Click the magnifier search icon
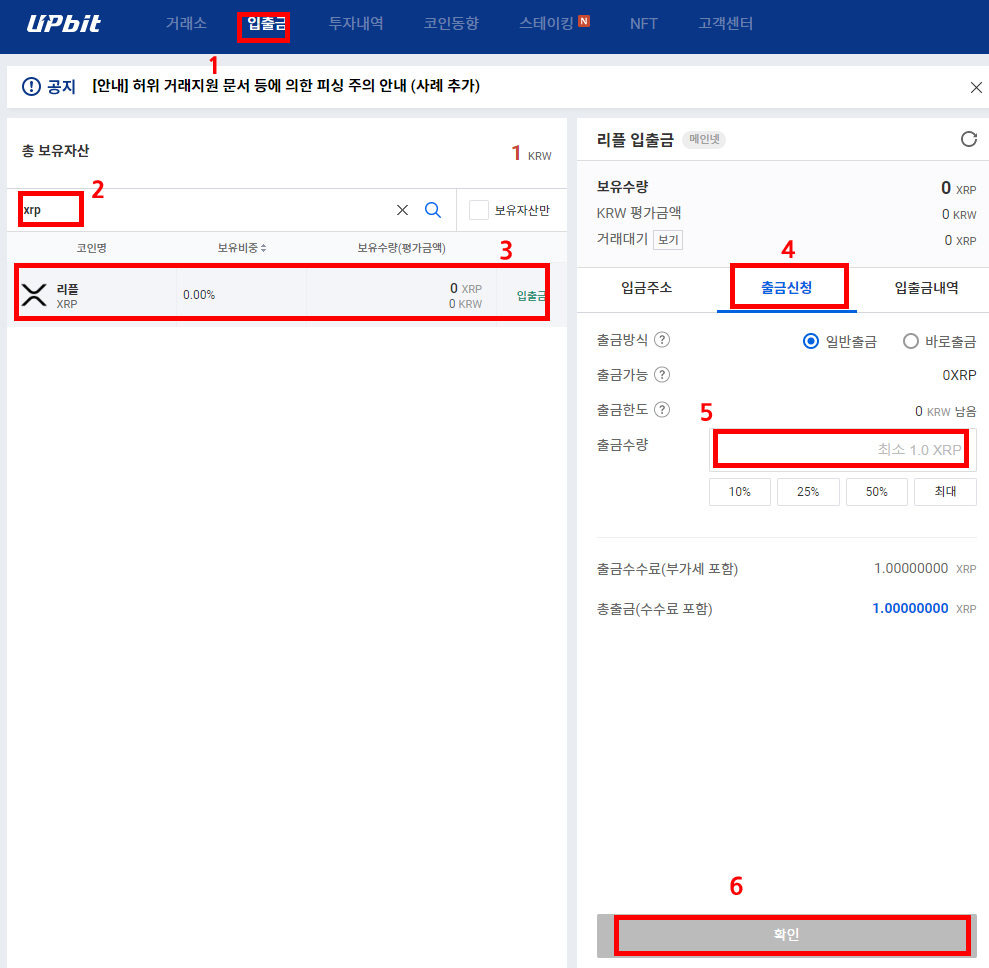 (x=433, y=210)
